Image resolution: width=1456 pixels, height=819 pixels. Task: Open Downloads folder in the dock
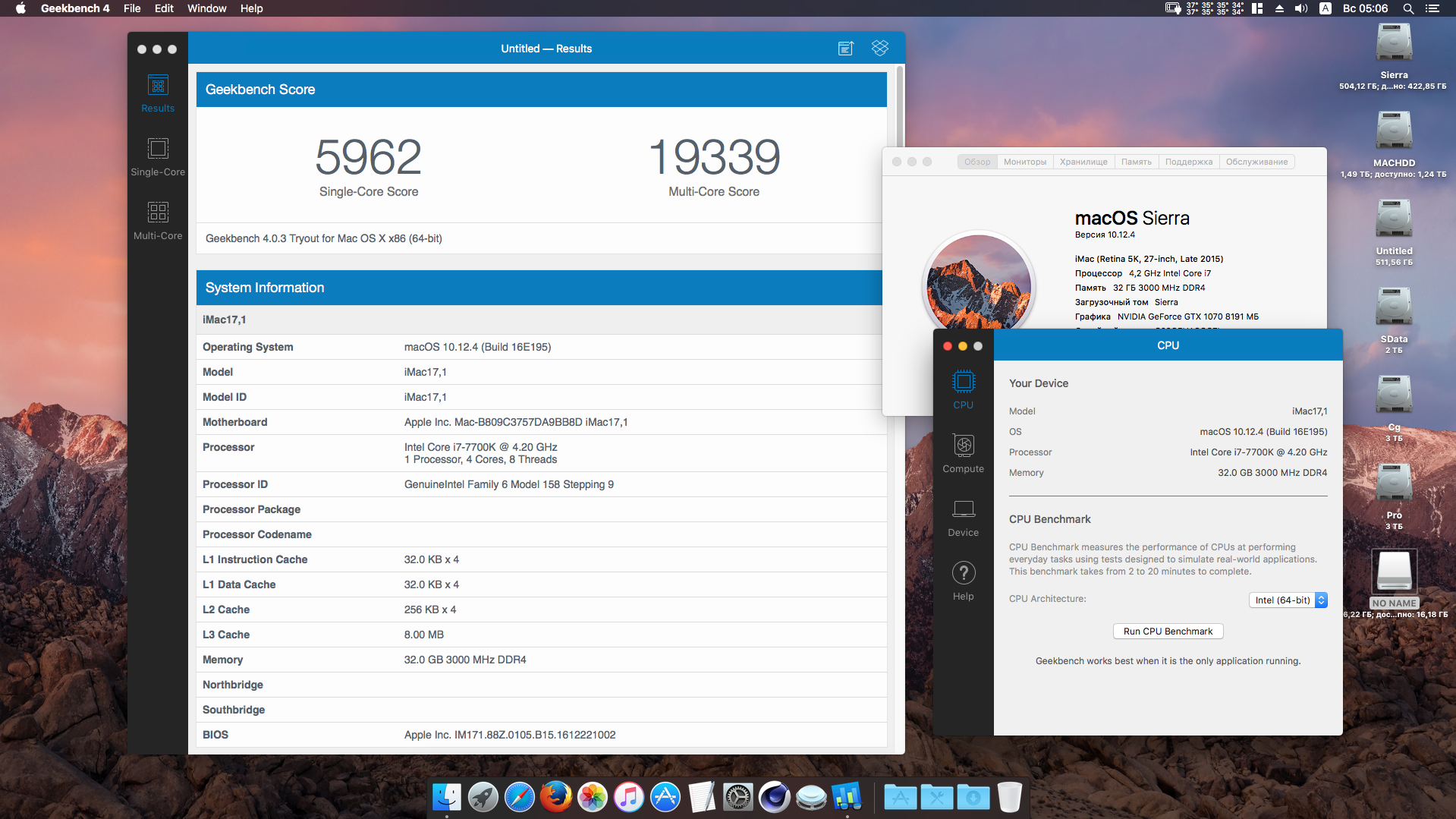click(973, 797)
